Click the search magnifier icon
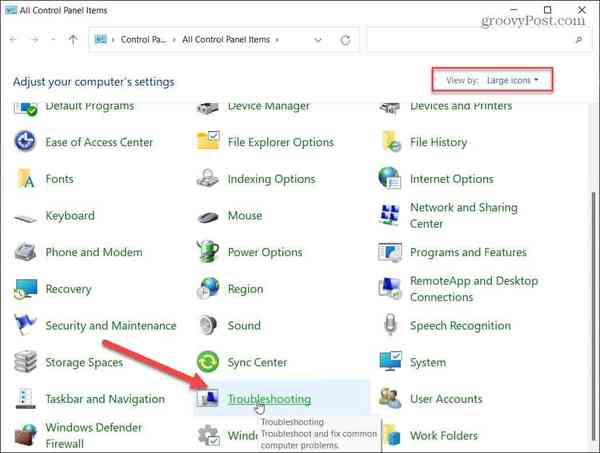The height and width of the screenshot is (453, 600). click(x=579, y=39)
